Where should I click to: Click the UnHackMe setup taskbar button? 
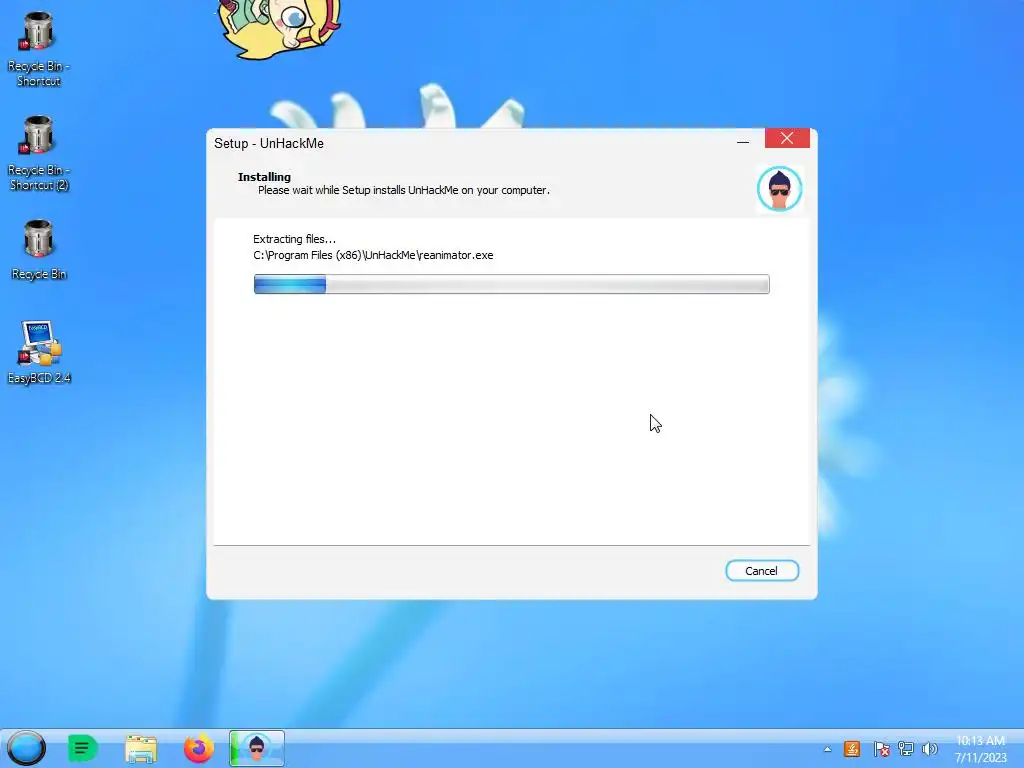point(257,748)
